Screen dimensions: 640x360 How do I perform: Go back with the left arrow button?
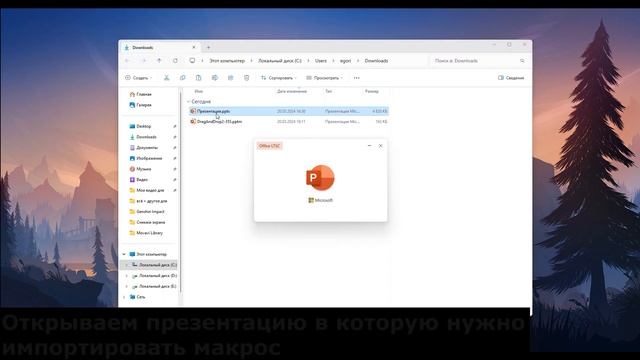click(127, 60)
